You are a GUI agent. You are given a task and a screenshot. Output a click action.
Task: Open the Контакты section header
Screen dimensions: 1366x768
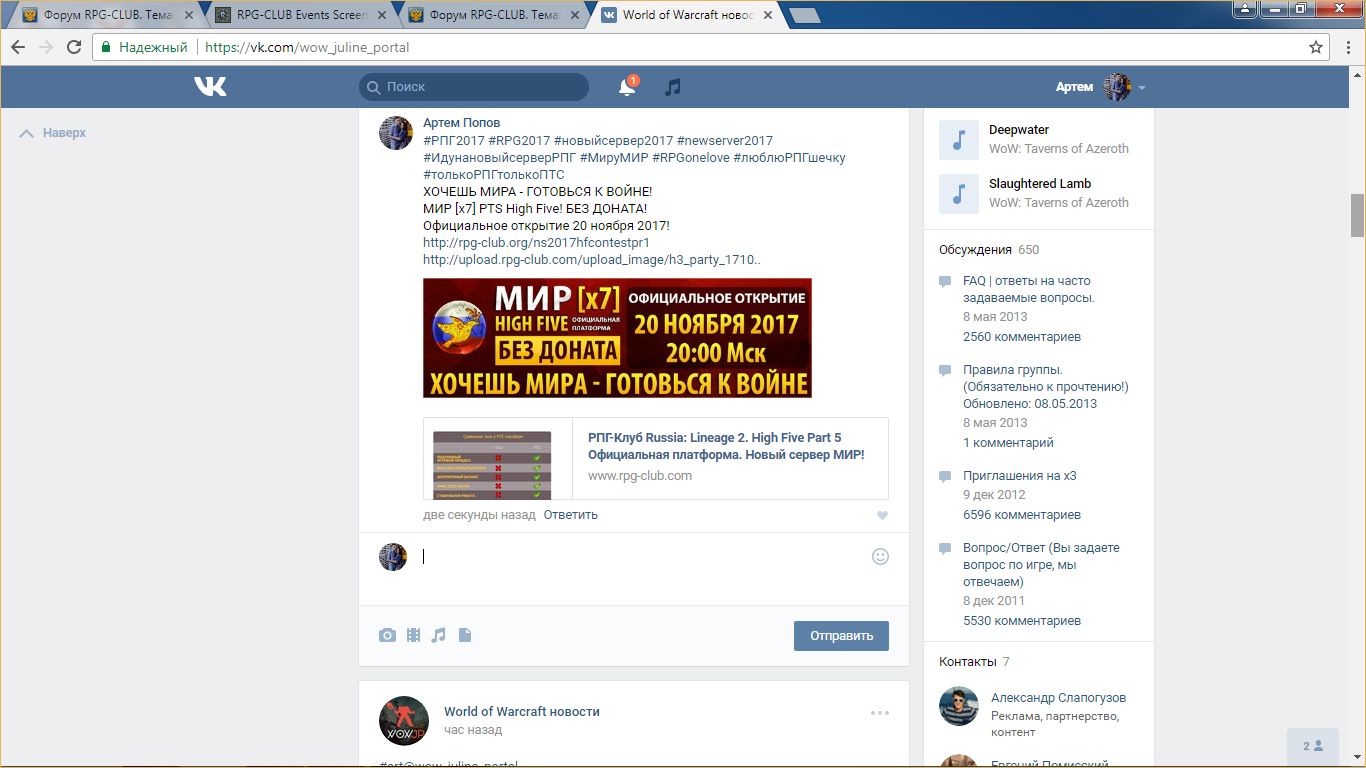(x=968, y=662)
